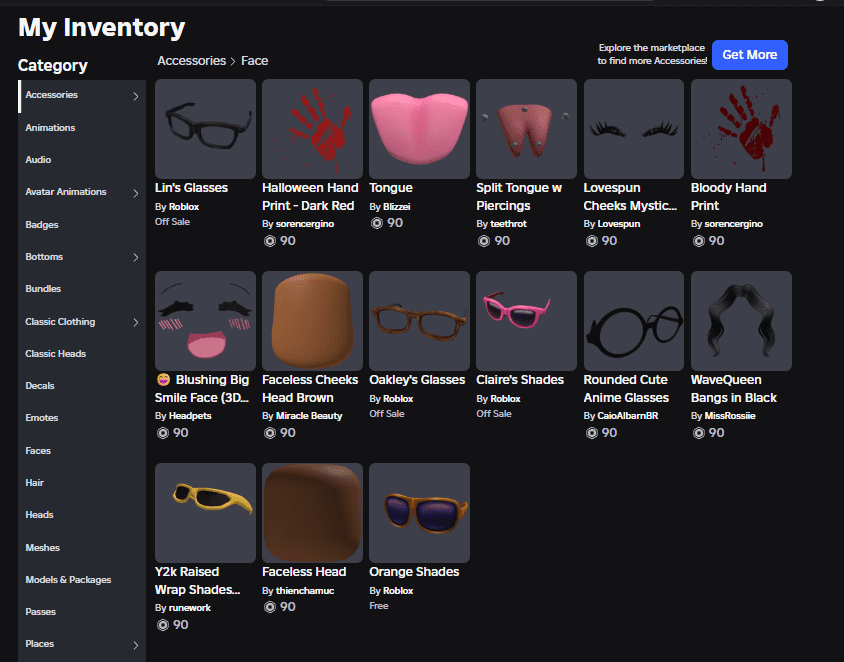This screenshot has width=844, height=662.
Task: Switch to the Hair category
Action: pos(35,483)
